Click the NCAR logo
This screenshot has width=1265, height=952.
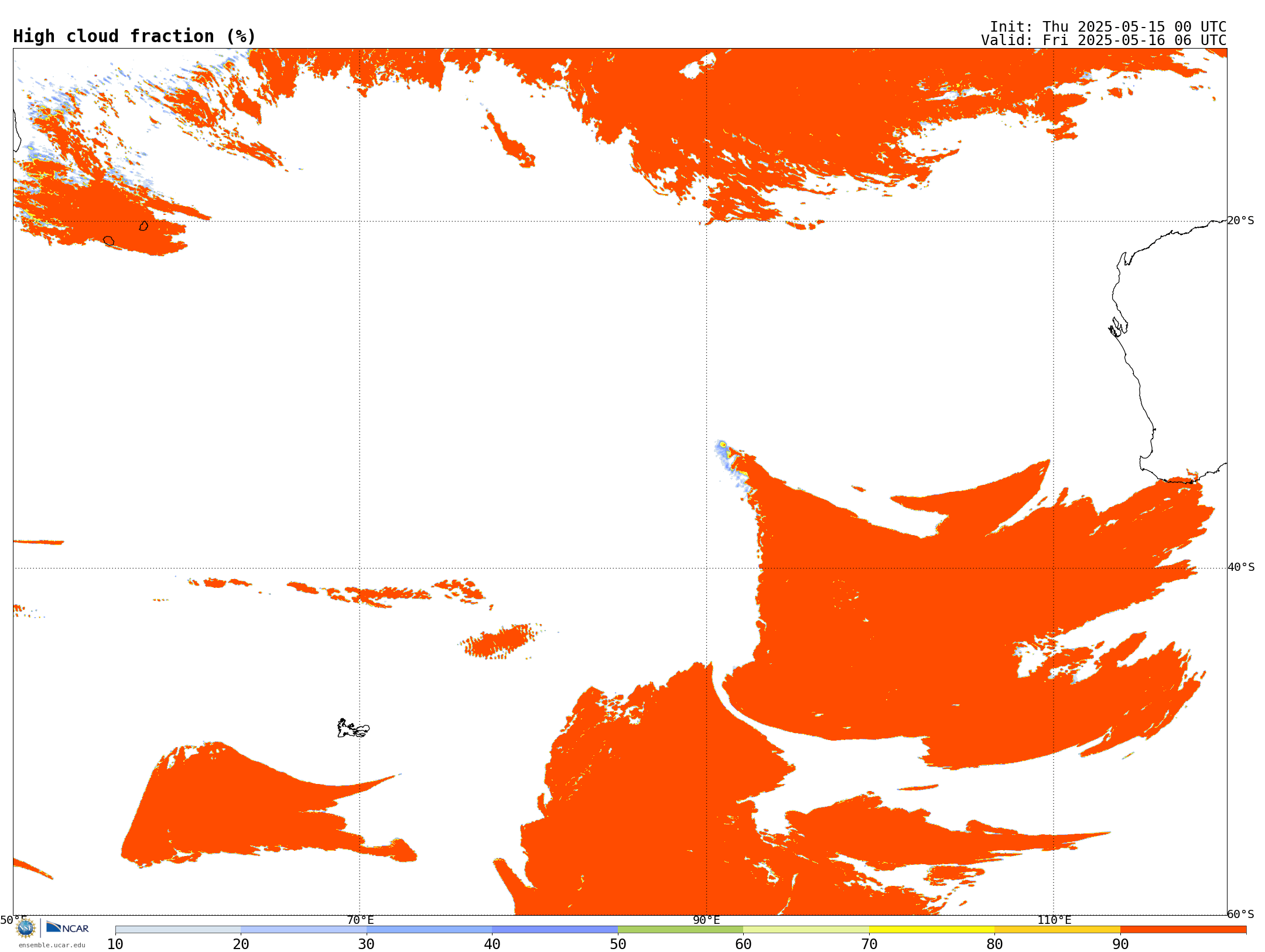pyautogui.click(x=67, y=927)
